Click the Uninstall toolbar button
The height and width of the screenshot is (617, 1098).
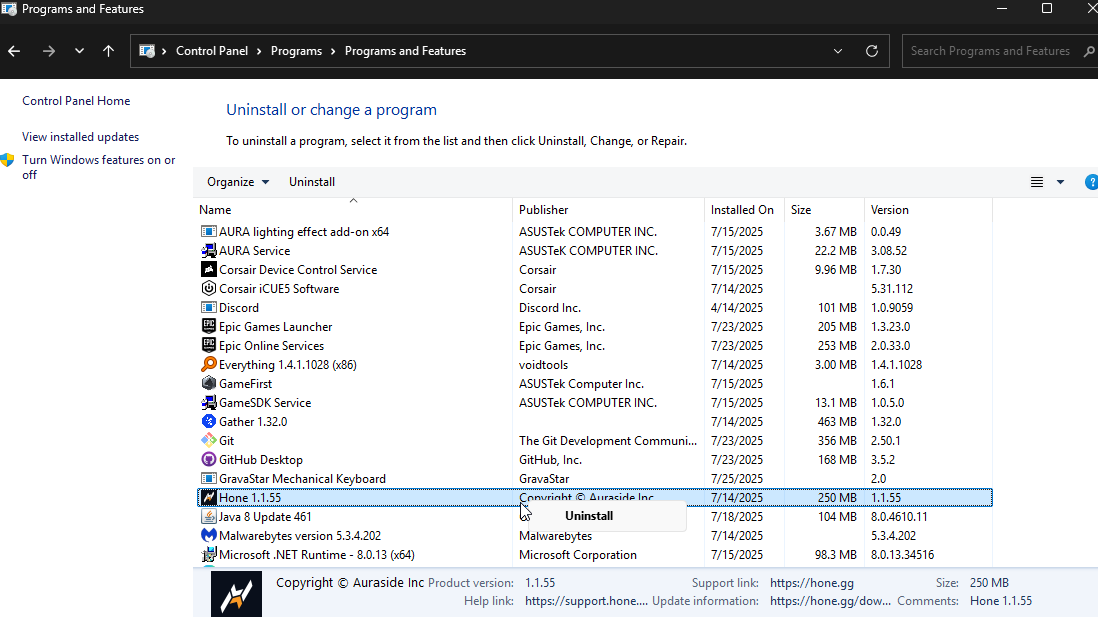312,182
